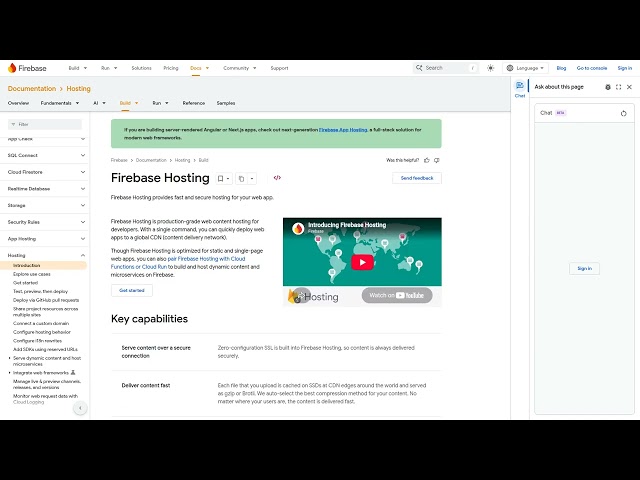Open the Firebase App Hosting link
The height and width of the screenshot is (480, 640).
pyautogui.click(x=343, y=130)
